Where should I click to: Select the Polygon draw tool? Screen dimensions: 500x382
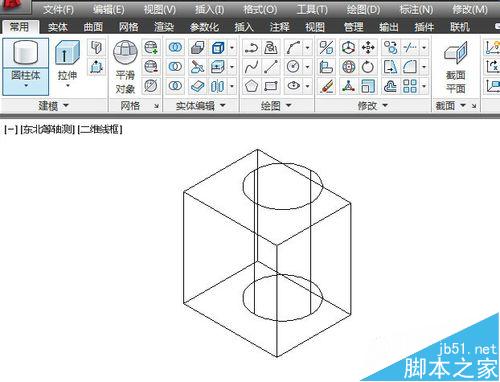251,86
